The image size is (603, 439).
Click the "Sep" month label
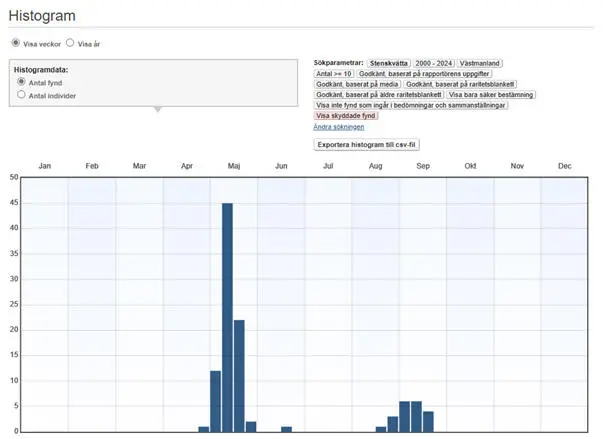tap(423, 165)
